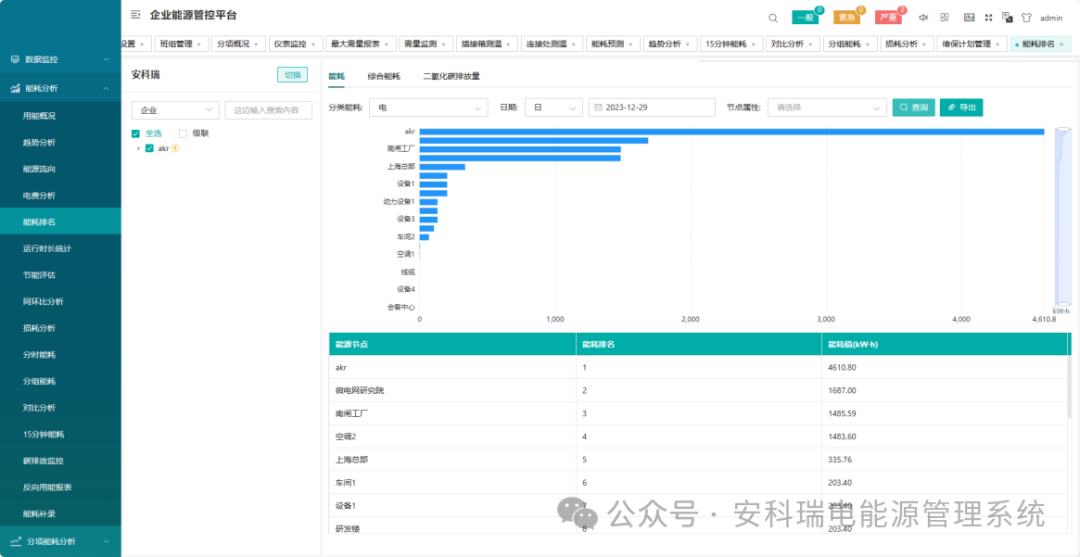Enable the 级联 checkbox
The height and width of the screenshot is (557, 1080).
point(183,134)
